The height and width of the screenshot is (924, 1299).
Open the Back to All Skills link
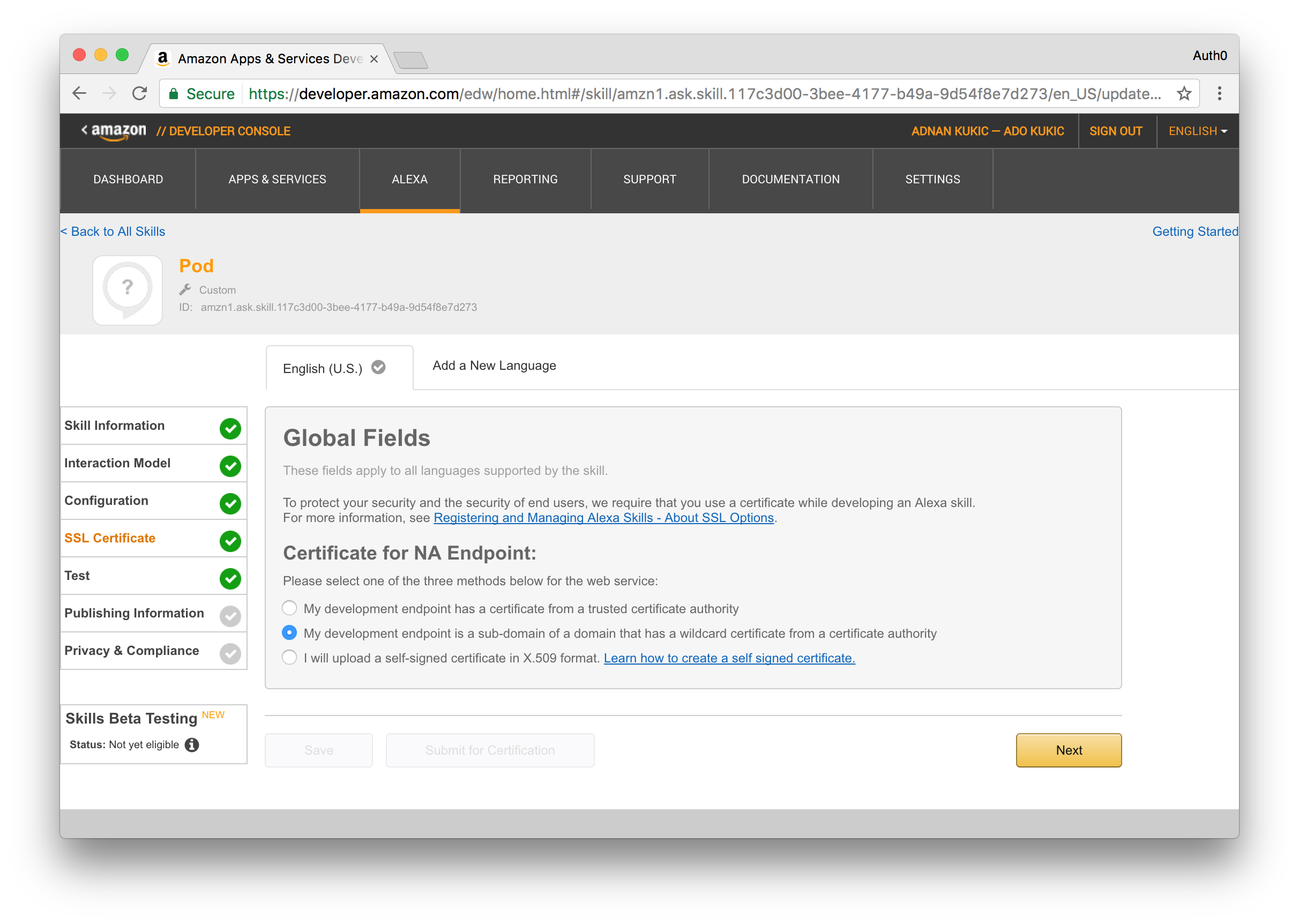113,232
